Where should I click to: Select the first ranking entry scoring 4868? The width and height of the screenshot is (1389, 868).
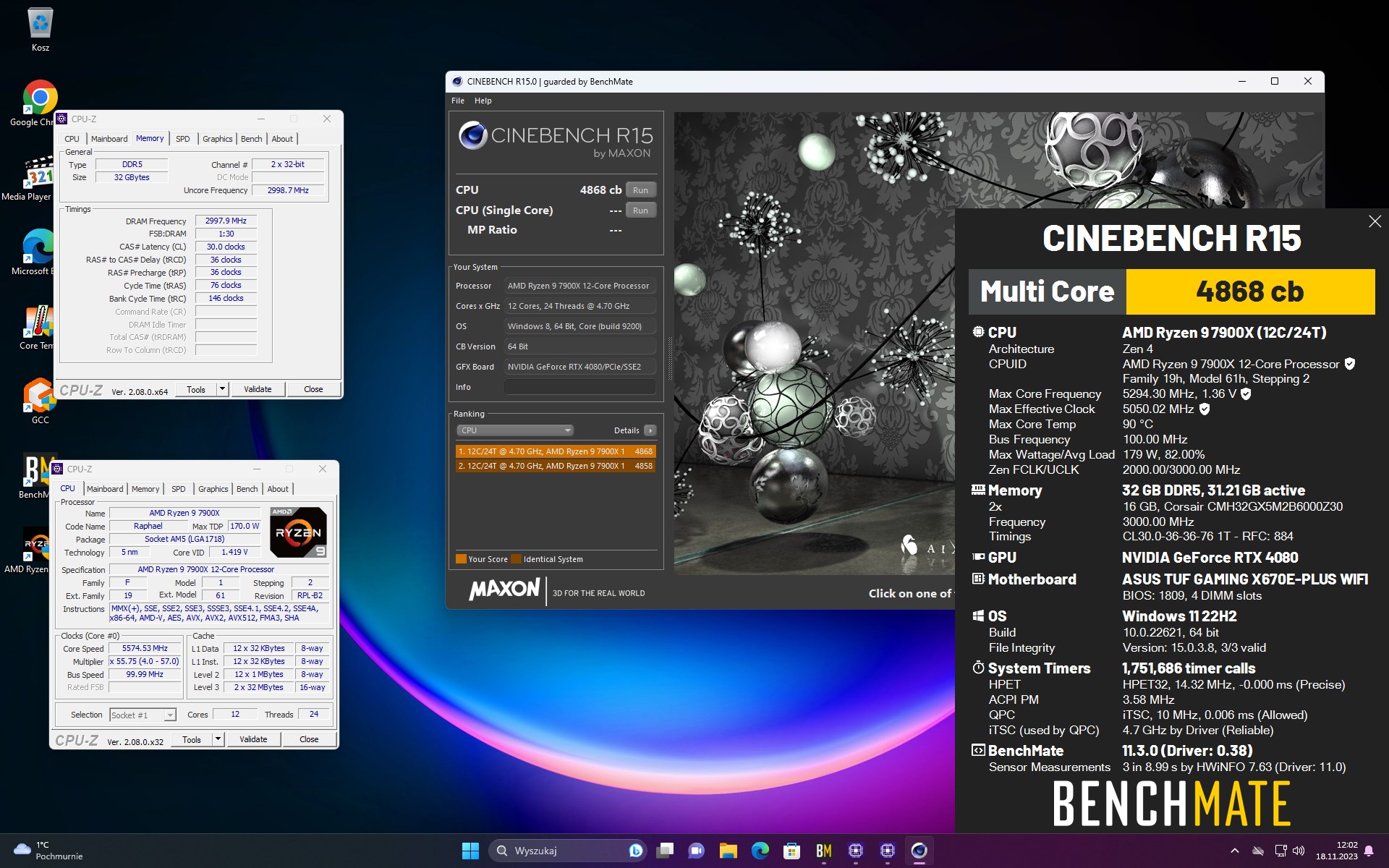tap(555, 451)
